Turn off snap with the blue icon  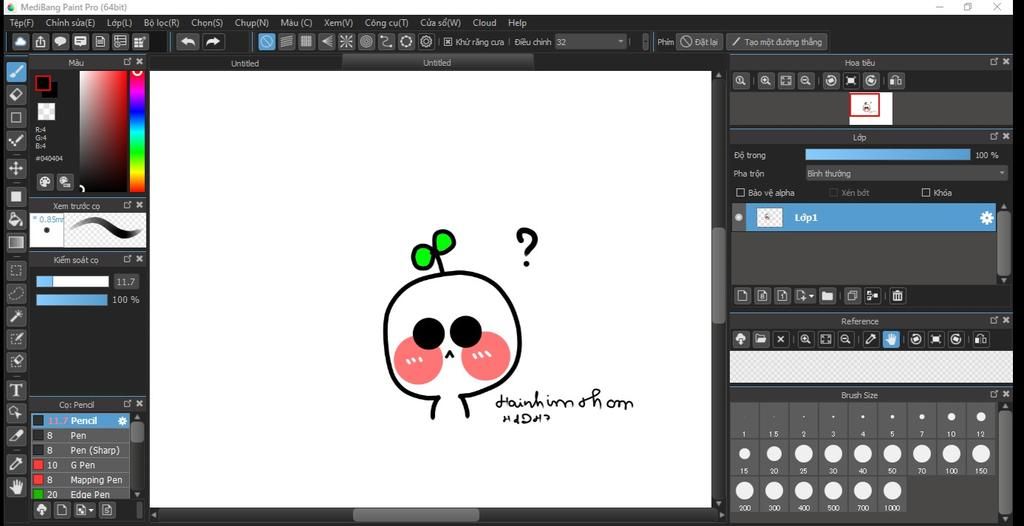pos(266,42)
